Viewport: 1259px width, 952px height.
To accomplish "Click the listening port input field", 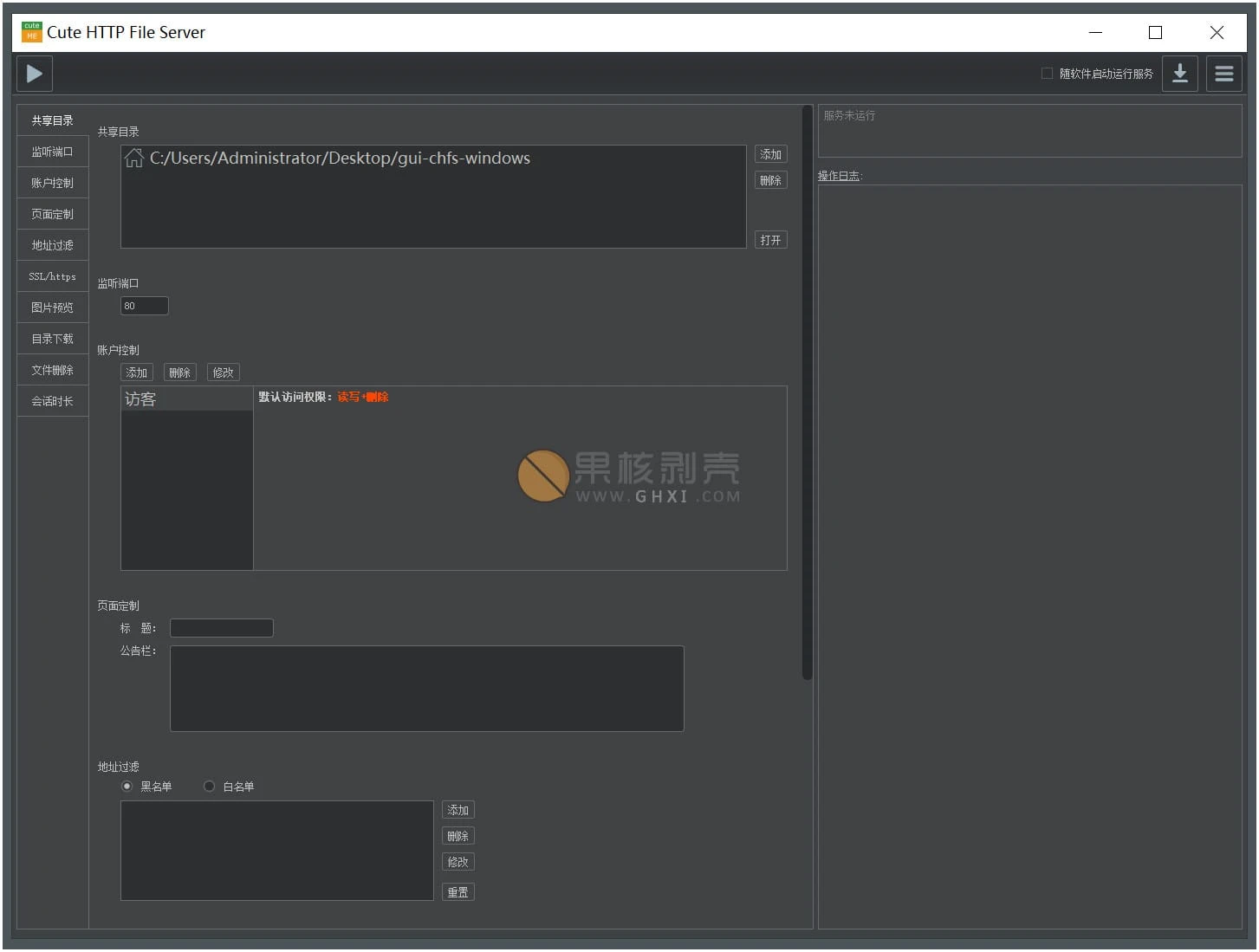I will (144, 306).
